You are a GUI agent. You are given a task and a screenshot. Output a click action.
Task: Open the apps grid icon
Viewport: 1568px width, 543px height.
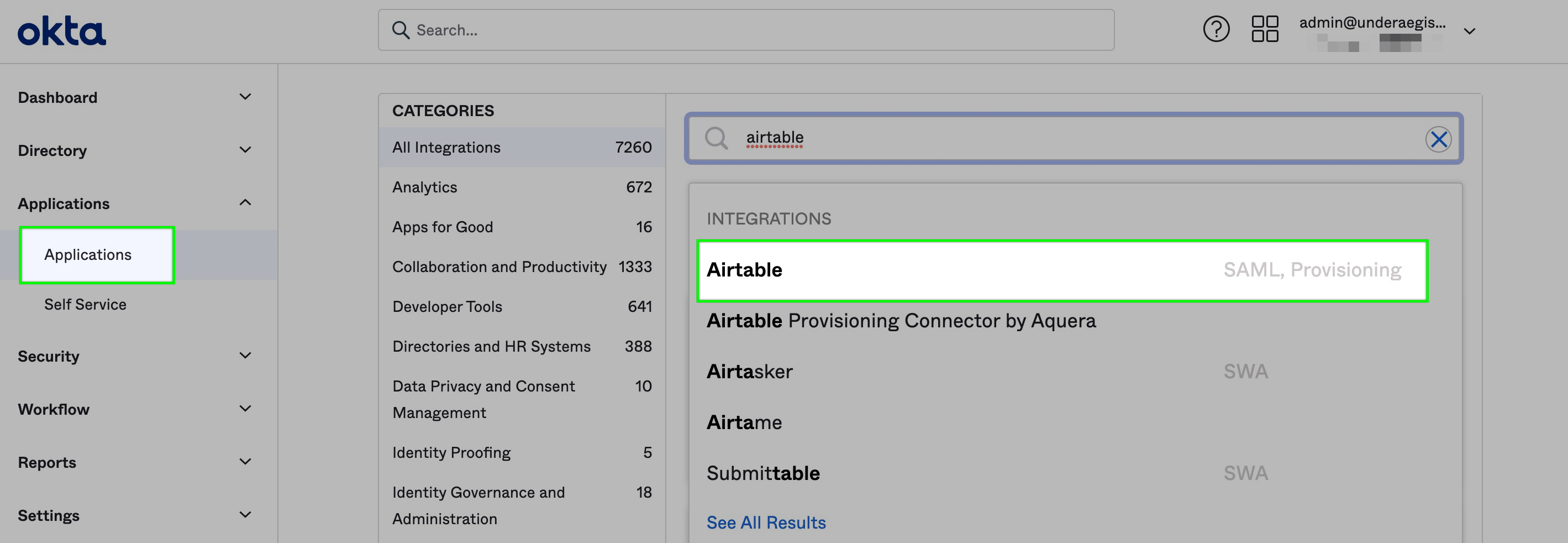pos(1264,29)
